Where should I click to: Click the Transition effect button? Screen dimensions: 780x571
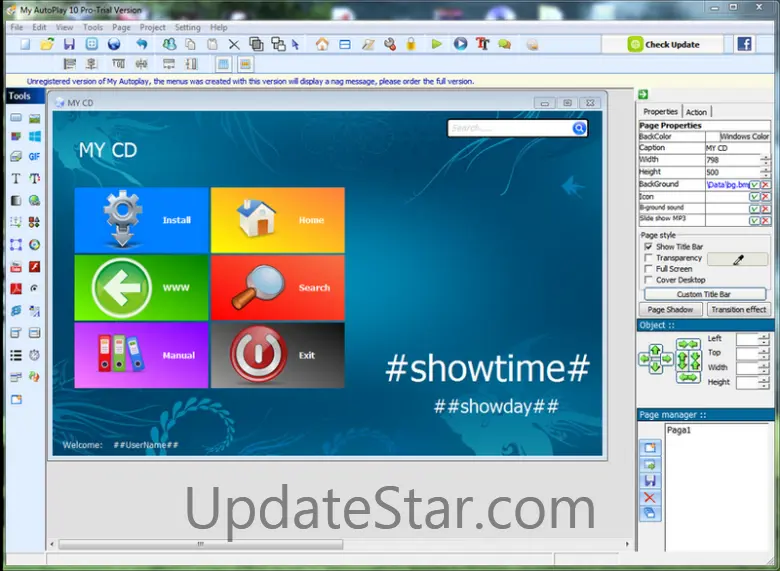(x=738, y=309)
